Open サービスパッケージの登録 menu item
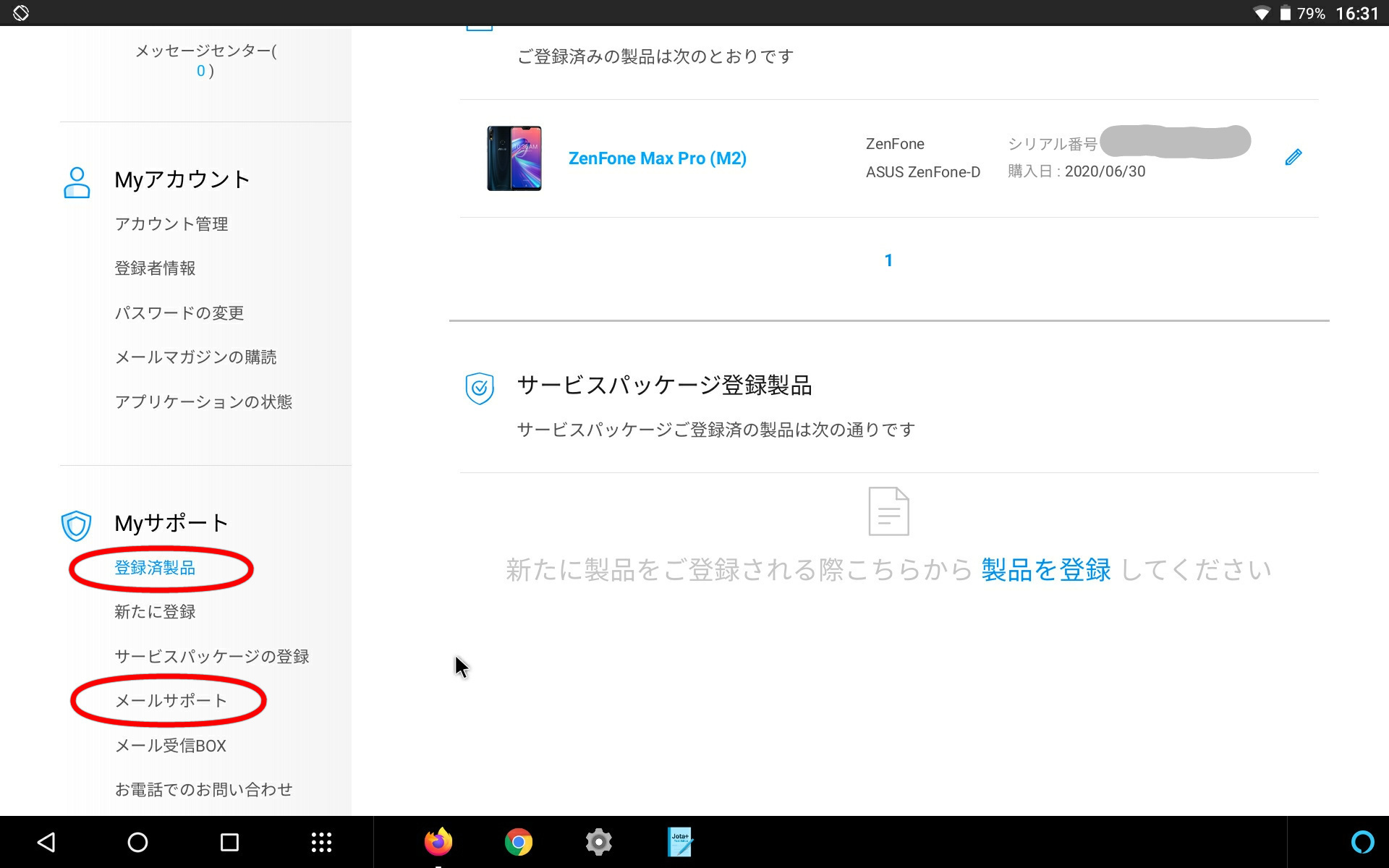Screen dimensions: 1389x868 tap(212, 657)
